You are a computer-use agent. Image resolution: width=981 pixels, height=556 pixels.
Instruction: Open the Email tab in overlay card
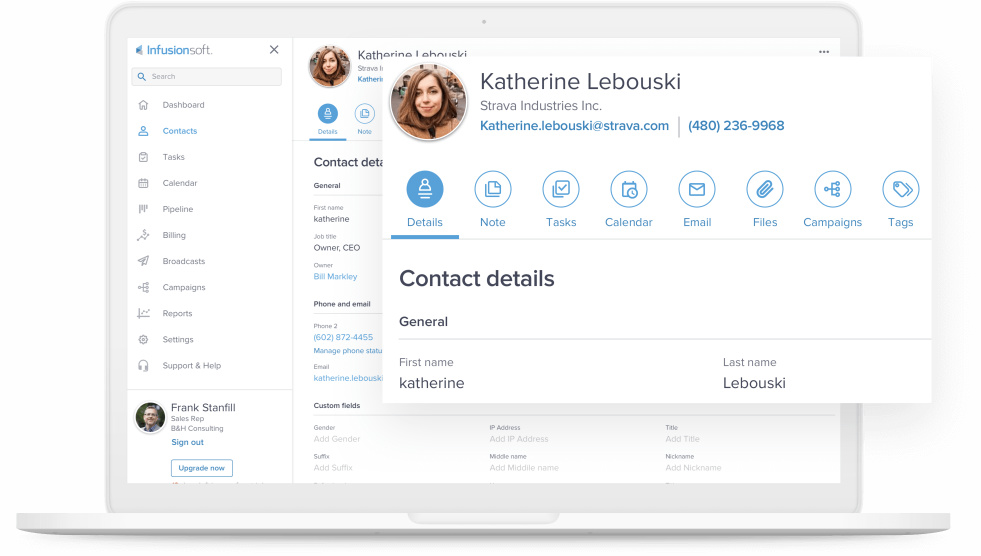697,200
